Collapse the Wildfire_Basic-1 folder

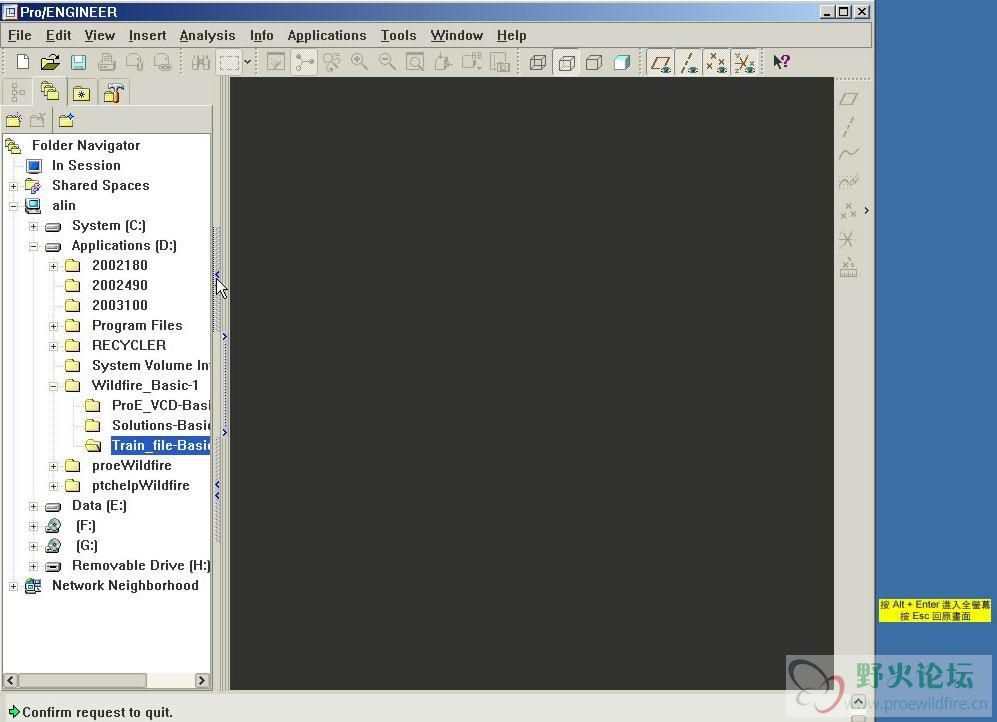tap(53, 386)
